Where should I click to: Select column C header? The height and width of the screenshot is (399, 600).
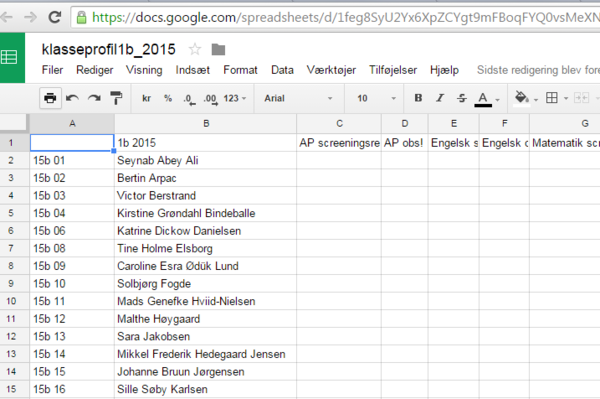tap(339, 124)
